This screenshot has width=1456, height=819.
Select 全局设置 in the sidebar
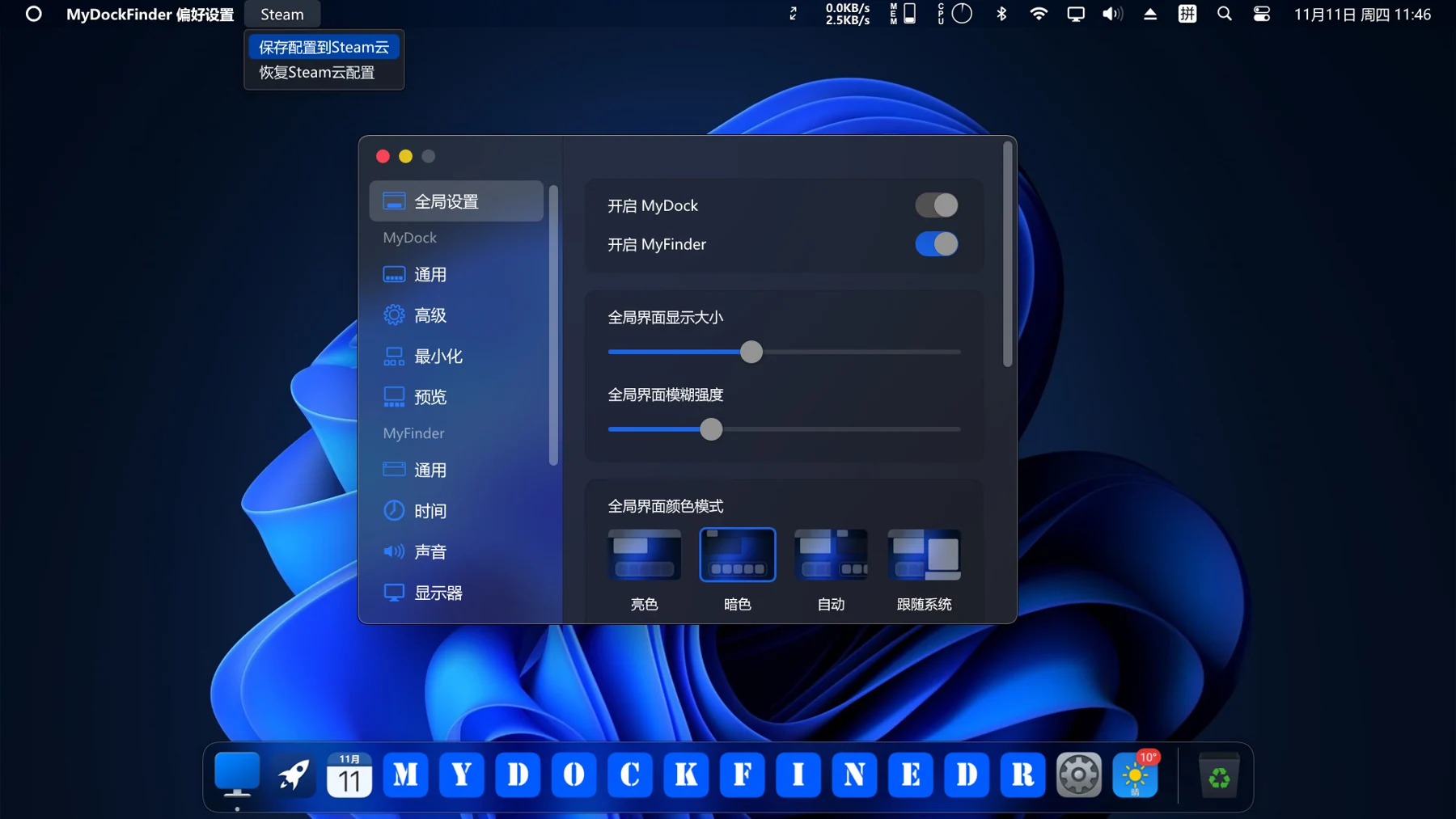pos(456,201)
